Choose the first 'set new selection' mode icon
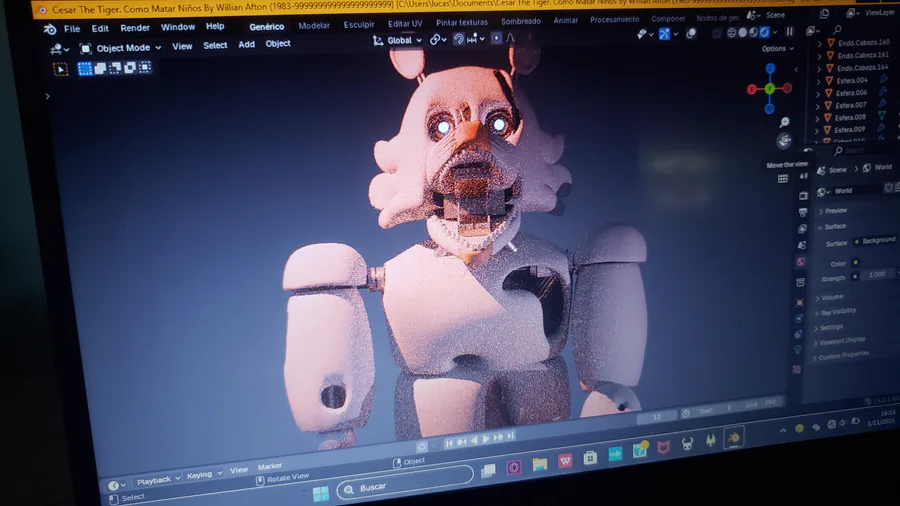The width and height of the screenshot is (900, 506). pyautogui.click(x=85, y=69)
